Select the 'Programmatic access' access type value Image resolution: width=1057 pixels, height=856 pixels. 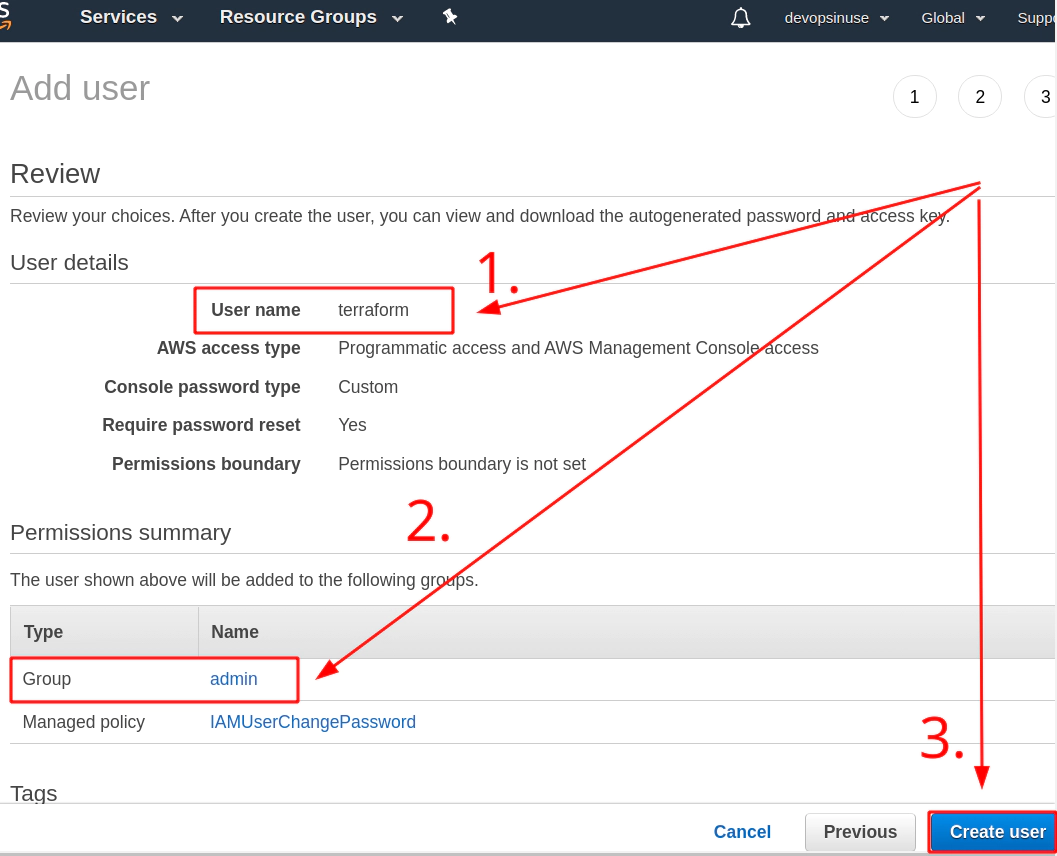(x=578, y=348)
